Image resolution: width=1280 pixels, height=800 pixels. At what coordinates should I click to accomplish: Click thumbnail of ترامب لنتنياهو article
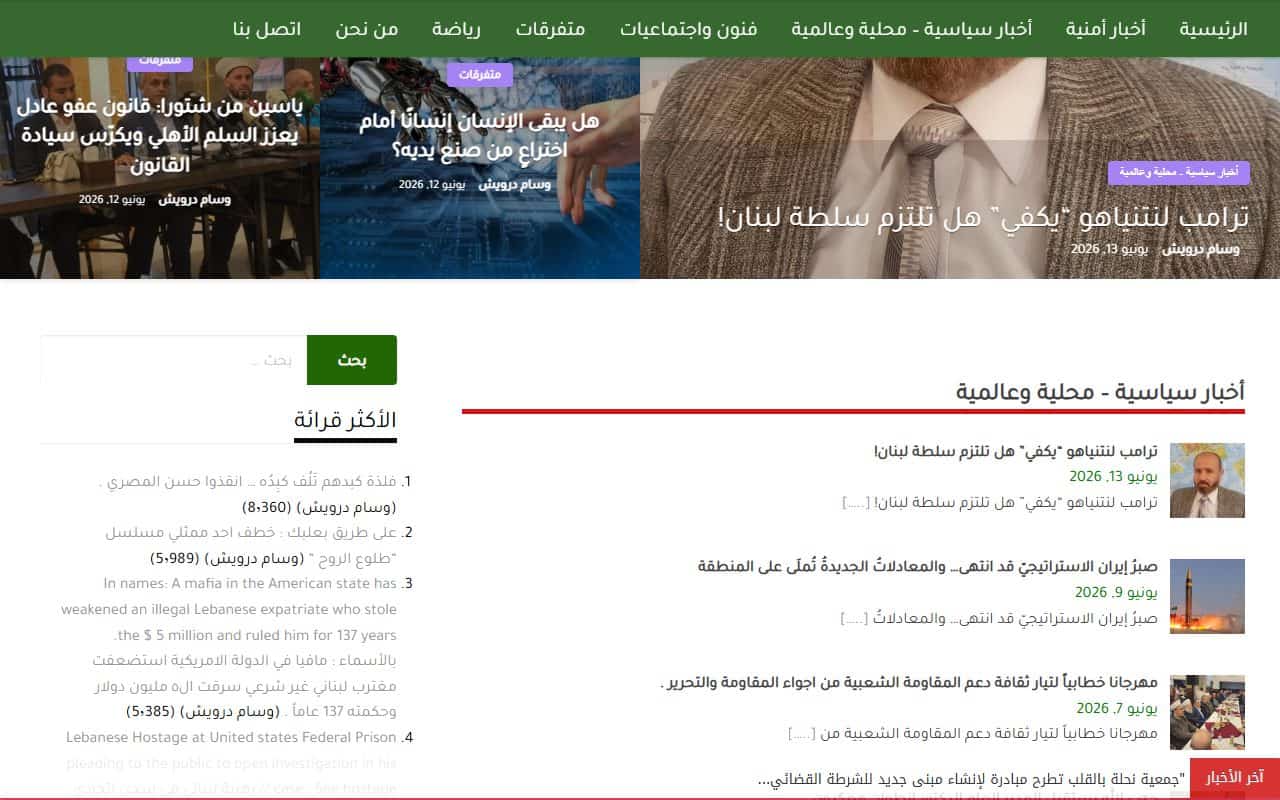[1207, 480]
